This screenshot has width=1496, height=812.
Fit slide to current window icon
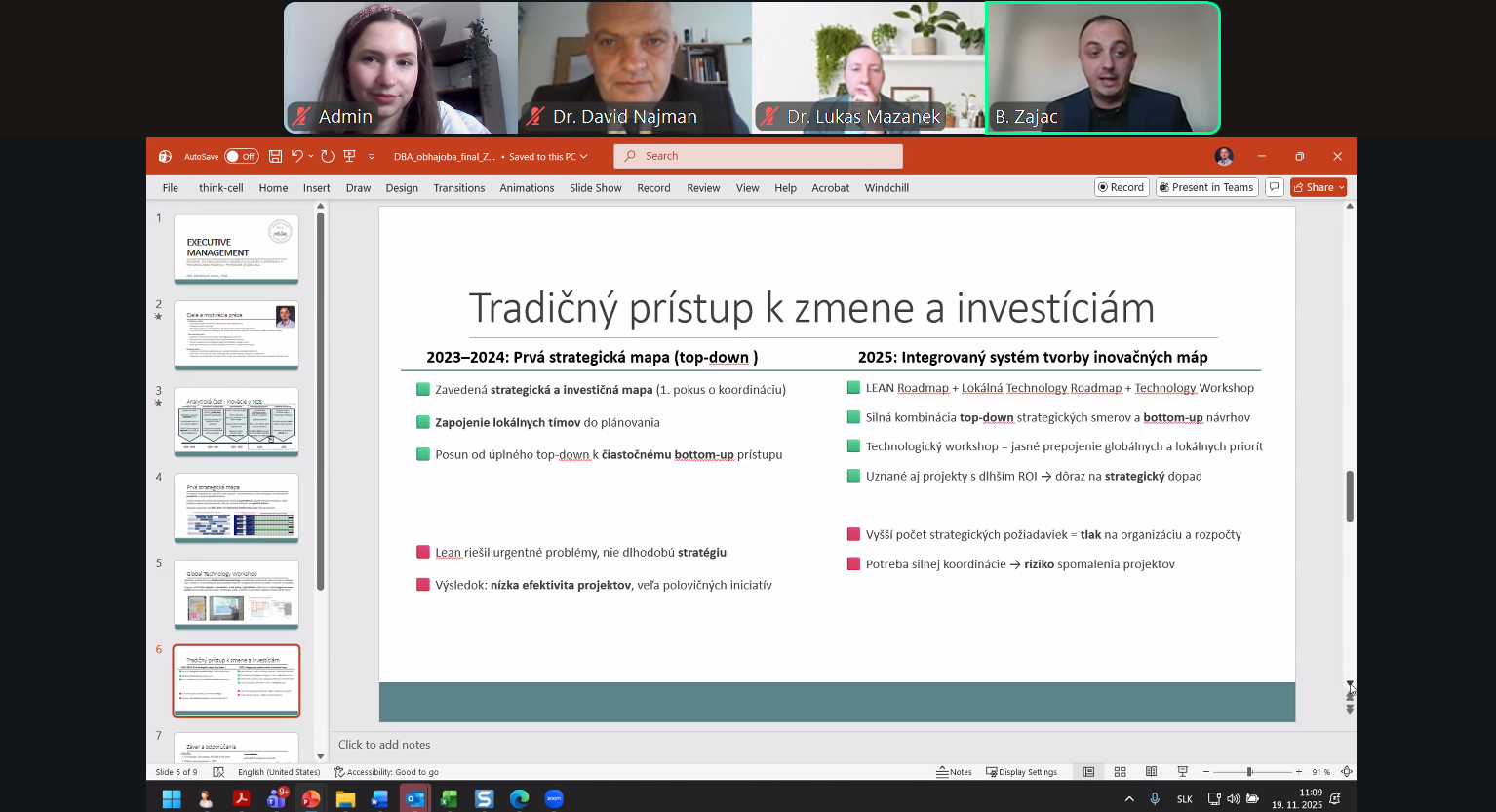[1346, 772]
